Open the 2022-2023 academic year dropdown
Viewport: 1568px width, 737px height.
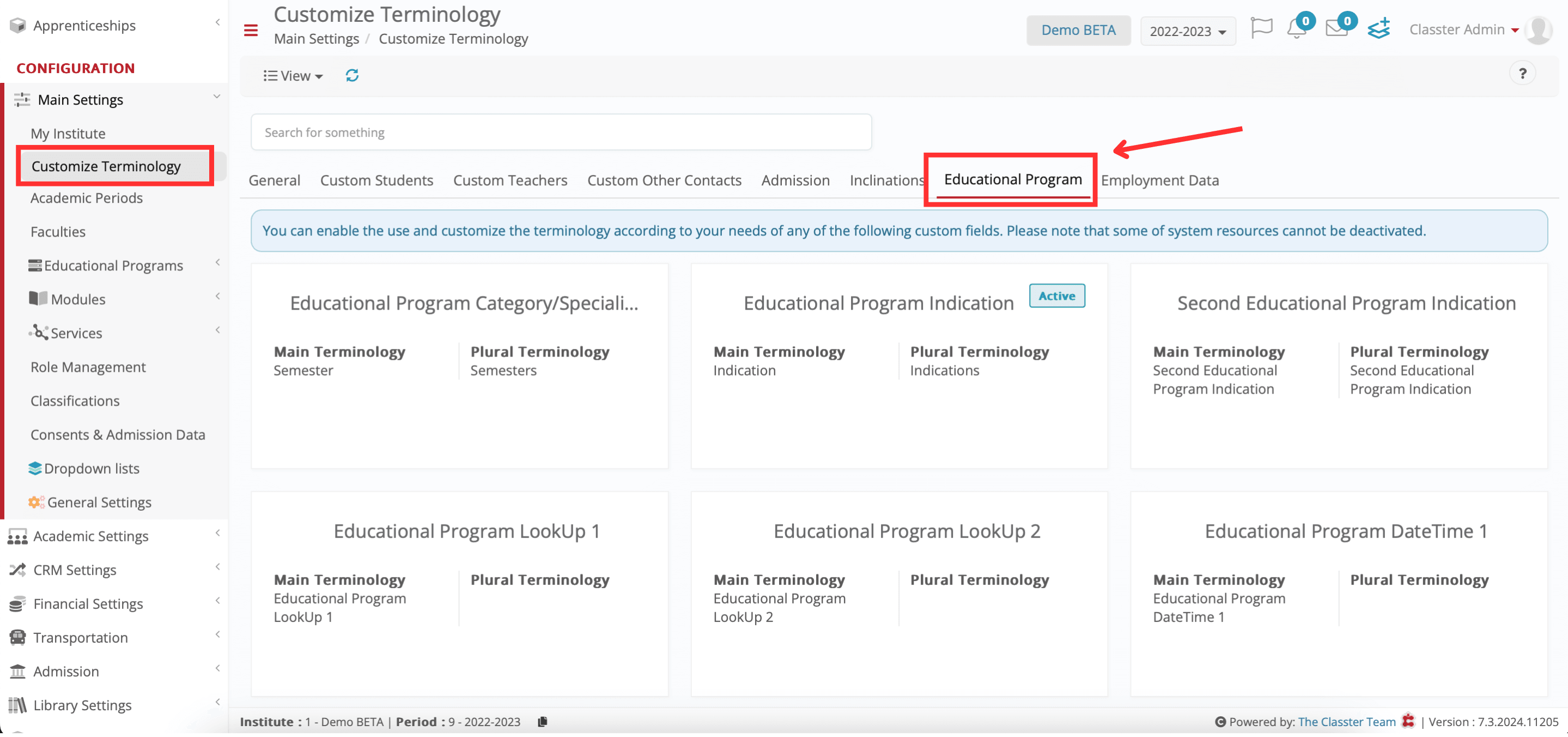coord(1187,31)
